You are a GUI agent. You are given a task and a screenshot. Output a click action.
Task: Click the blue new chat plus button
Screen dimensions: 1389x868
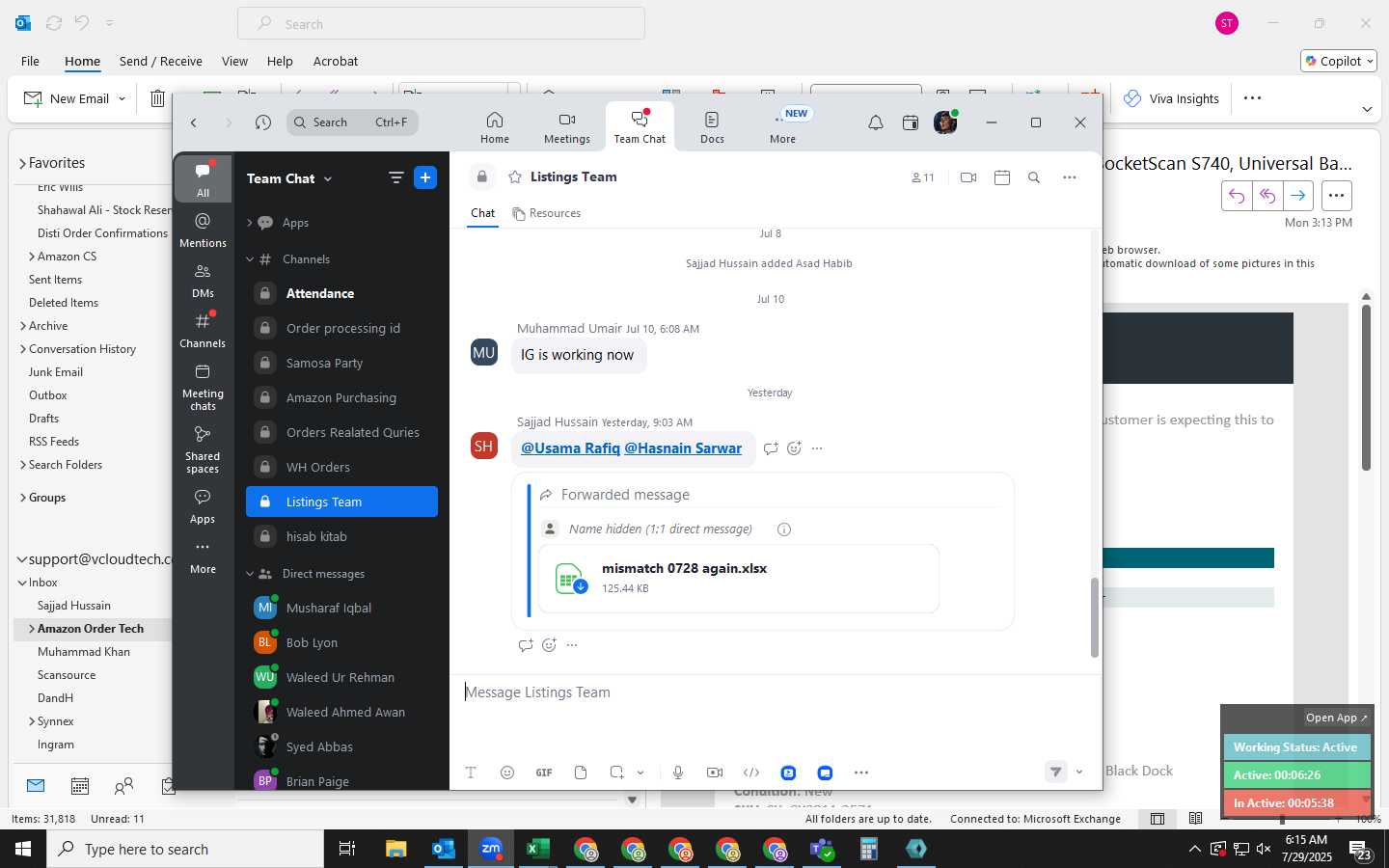(425, 177)
